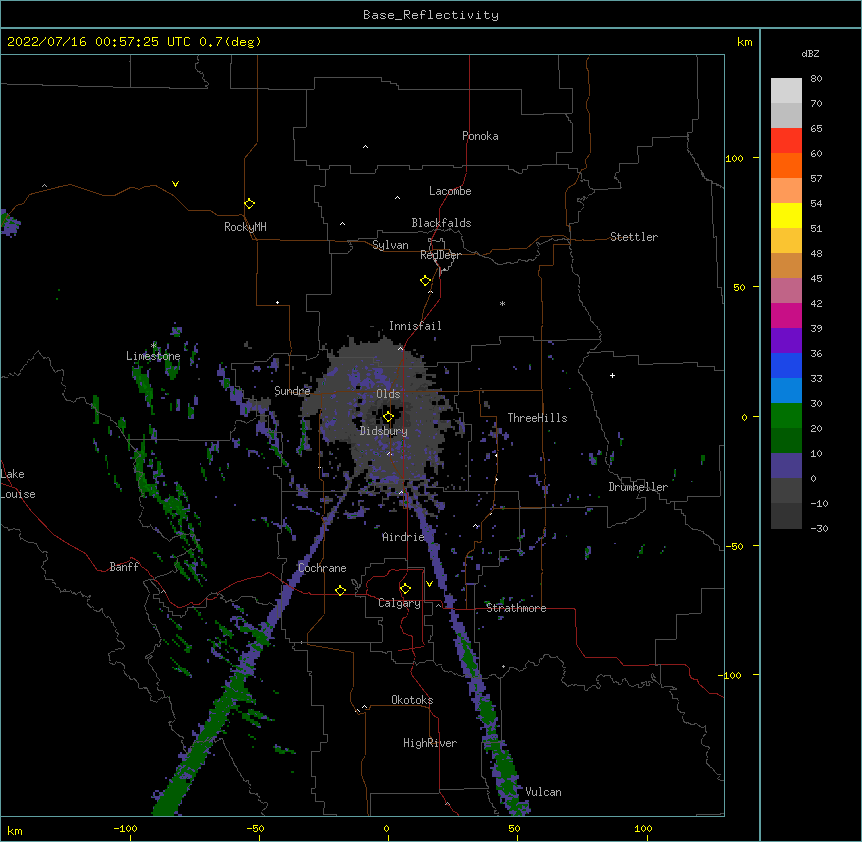Click the yellow diamond marker near RockyMH
This screenshot has height=842, width=862.
tap(249, 203)
